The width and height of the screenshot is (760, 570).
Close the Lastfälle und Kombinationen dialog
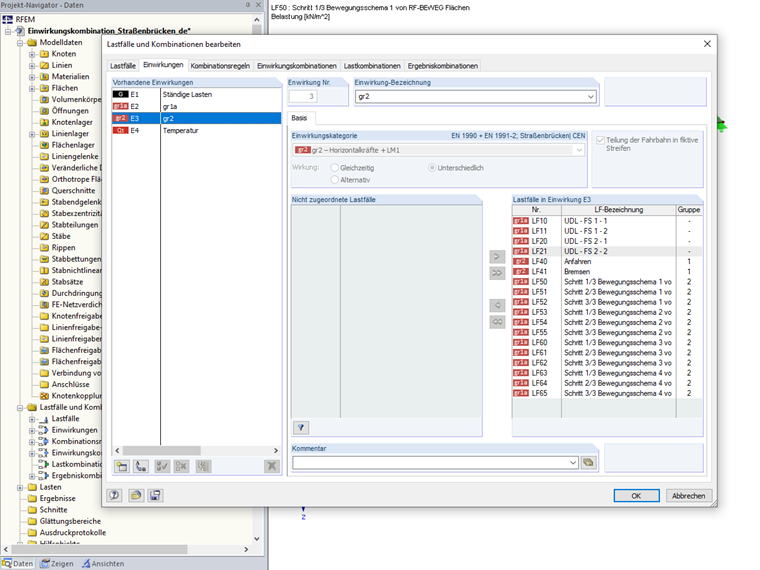click(707, 44)
